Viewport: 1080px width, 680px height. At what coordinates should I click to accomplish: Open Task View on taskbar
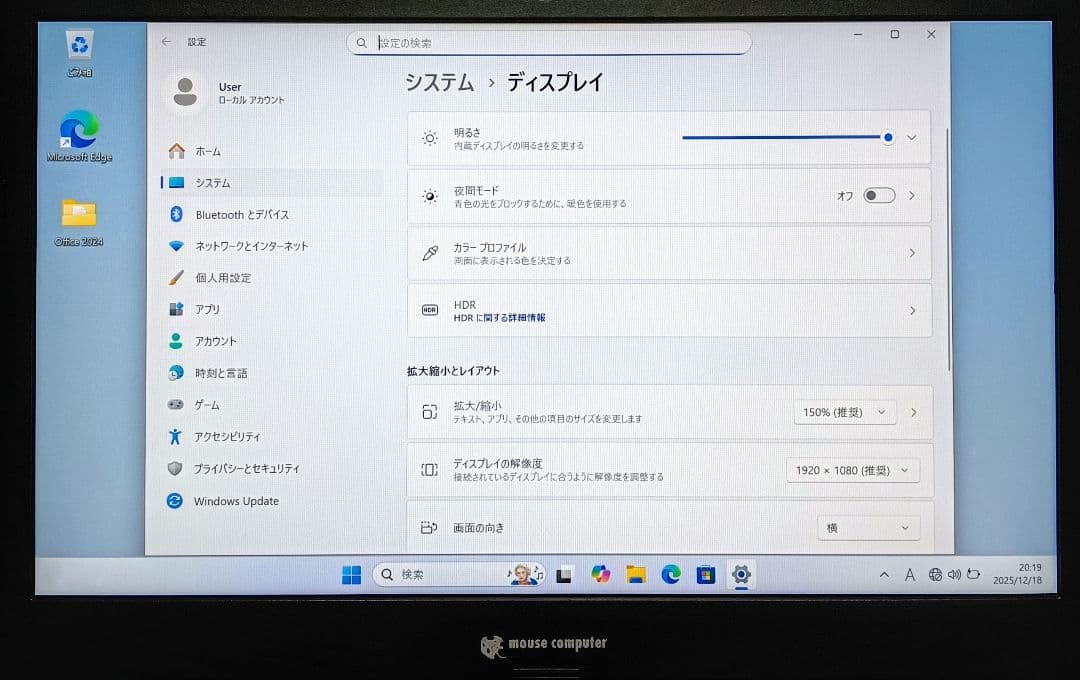click(x=564, y=575)
